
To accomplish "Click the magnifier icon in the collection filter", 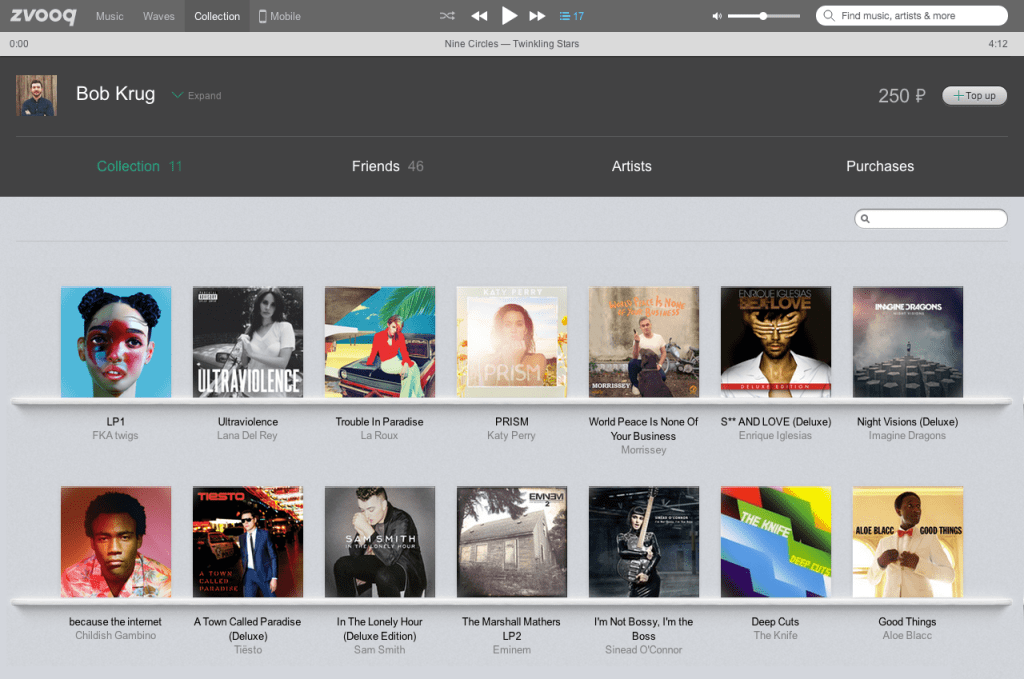I will point(865,219).
